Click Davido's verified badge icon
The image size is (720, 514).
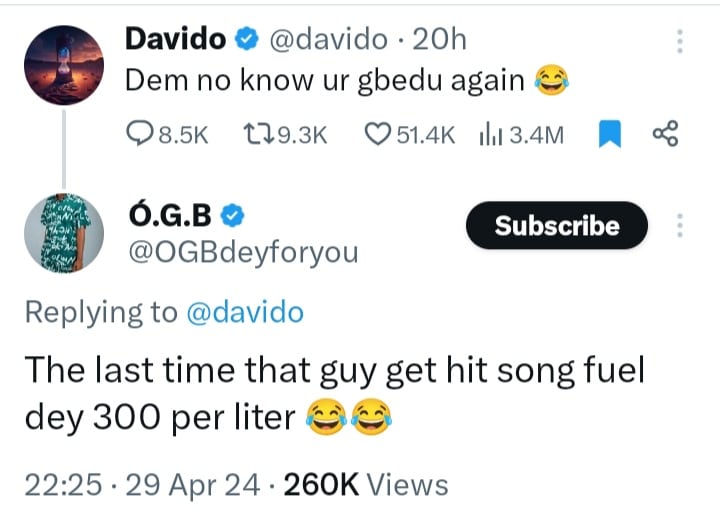click(x=245, y=41)
